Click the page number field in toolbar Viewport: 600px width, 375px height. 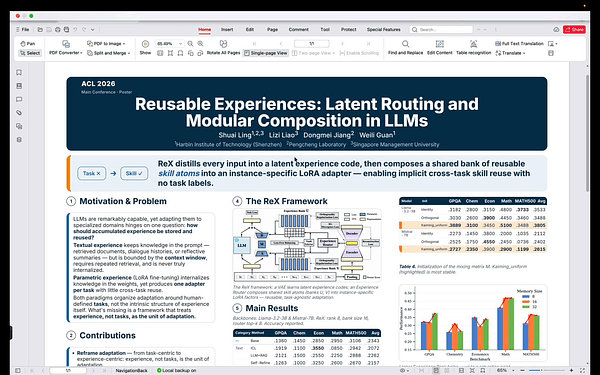311,44
